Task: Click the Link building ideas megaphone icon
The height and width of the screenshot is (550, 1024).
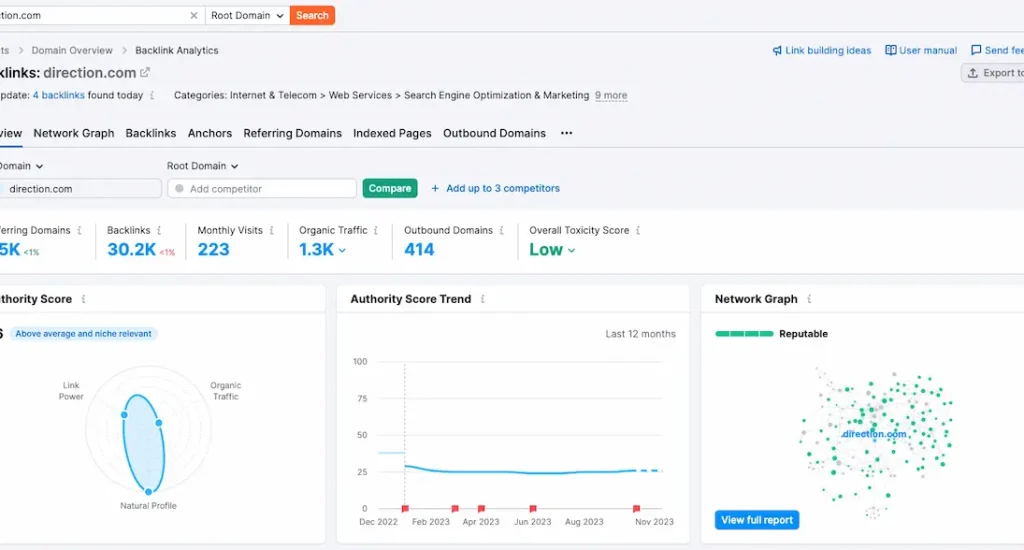Action: (777, 51)
